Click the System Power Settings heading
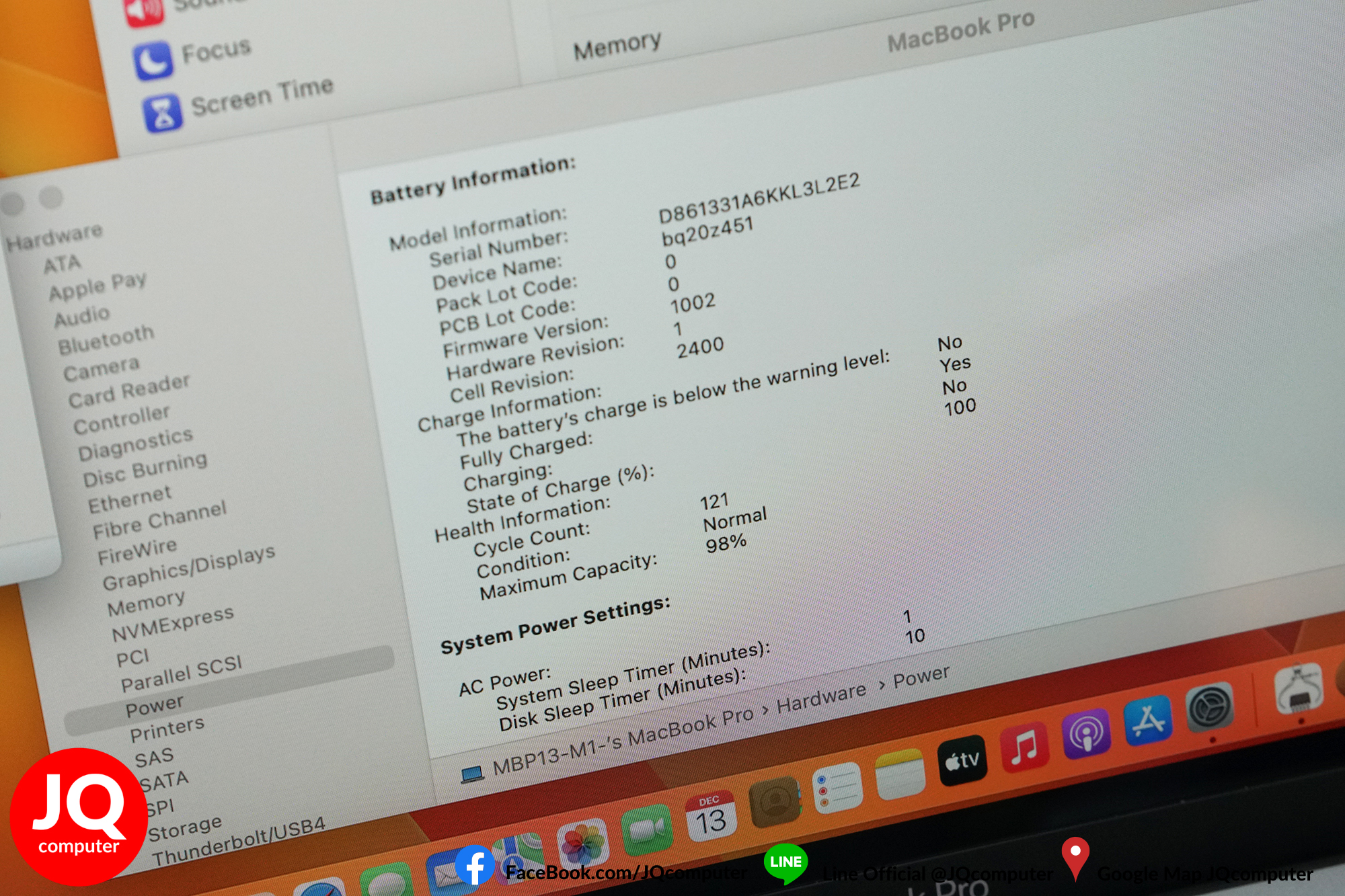The image size is (1345, 896). click(555, 625)
